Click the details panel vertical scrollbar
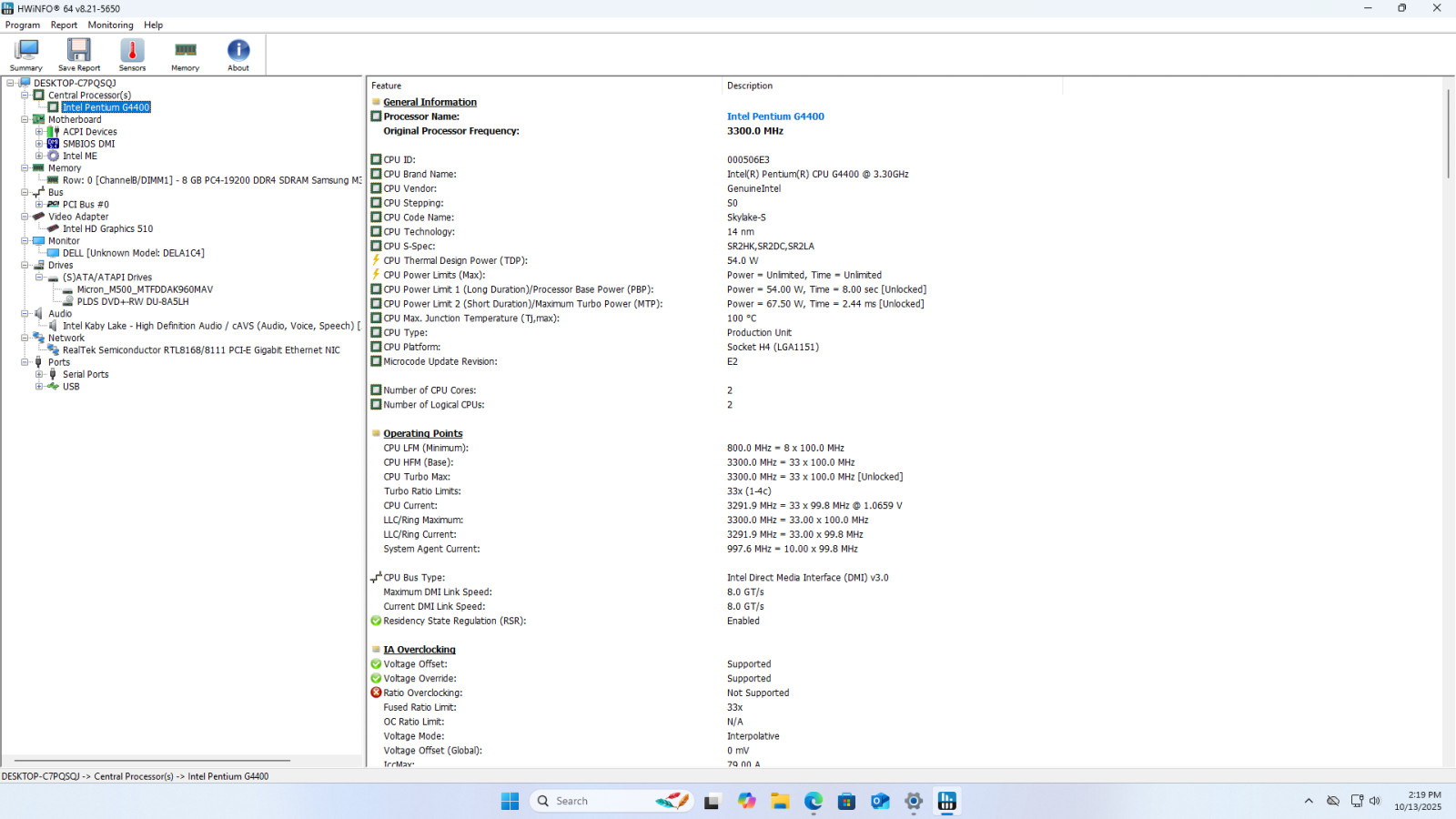This screenshot has height=819, width=1456. point(1448,134)
